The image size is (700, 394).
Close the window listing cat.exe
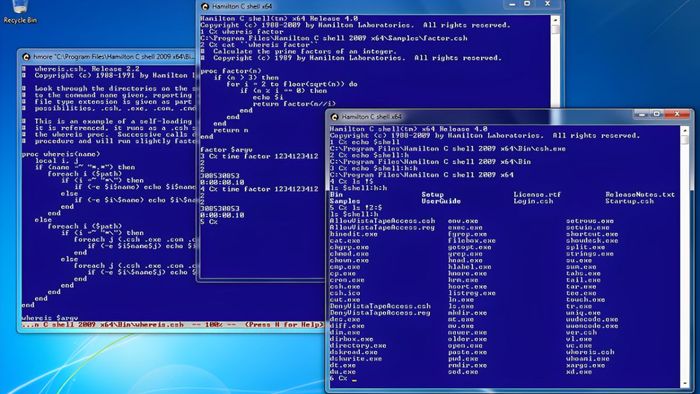pyautogui.click(x=677, y=115)
